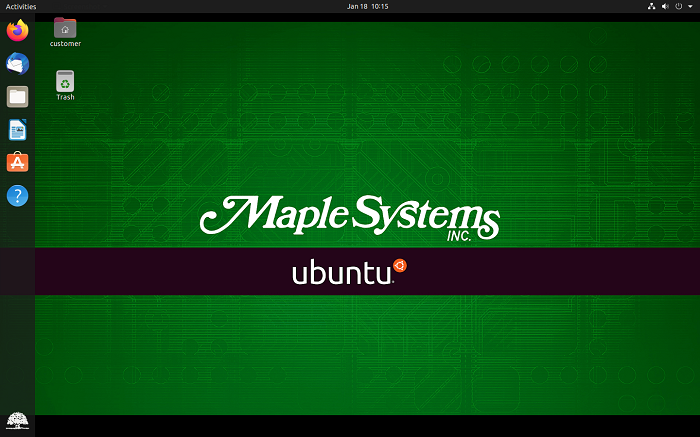Screen dimensions: 700x437
Task: Select the customer home folder icon
Action: 65,32
